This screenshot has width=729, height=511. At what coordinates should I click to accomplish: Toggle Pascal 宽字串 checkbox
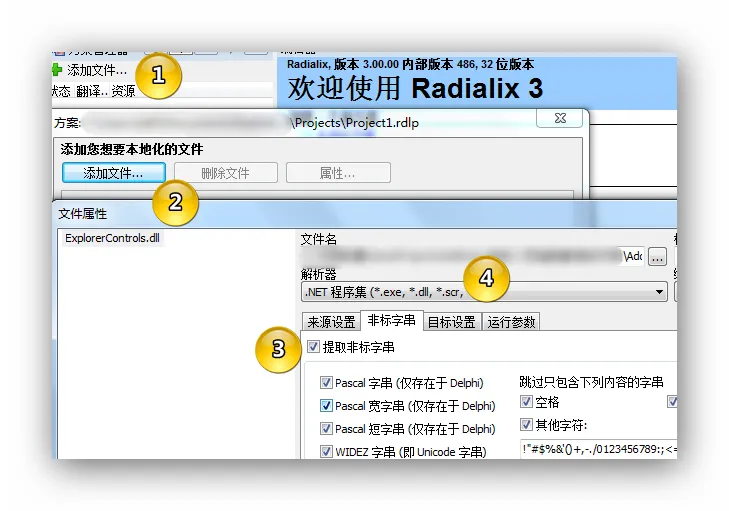tap(326, 405)
